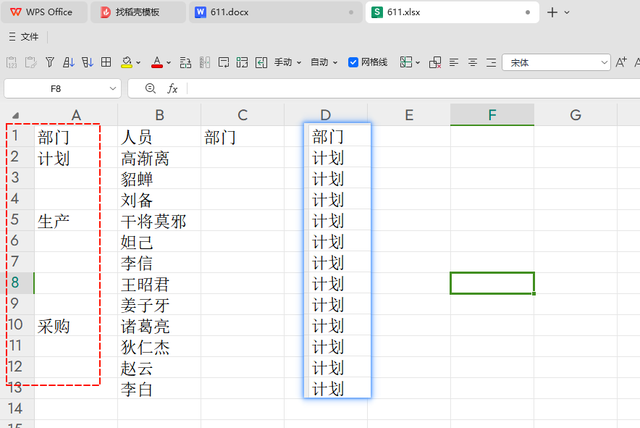Switch to the 找稻壳模板 tab
Image resolution: width=640 pixels, height=428 pixels.
(x=138, y=12)
